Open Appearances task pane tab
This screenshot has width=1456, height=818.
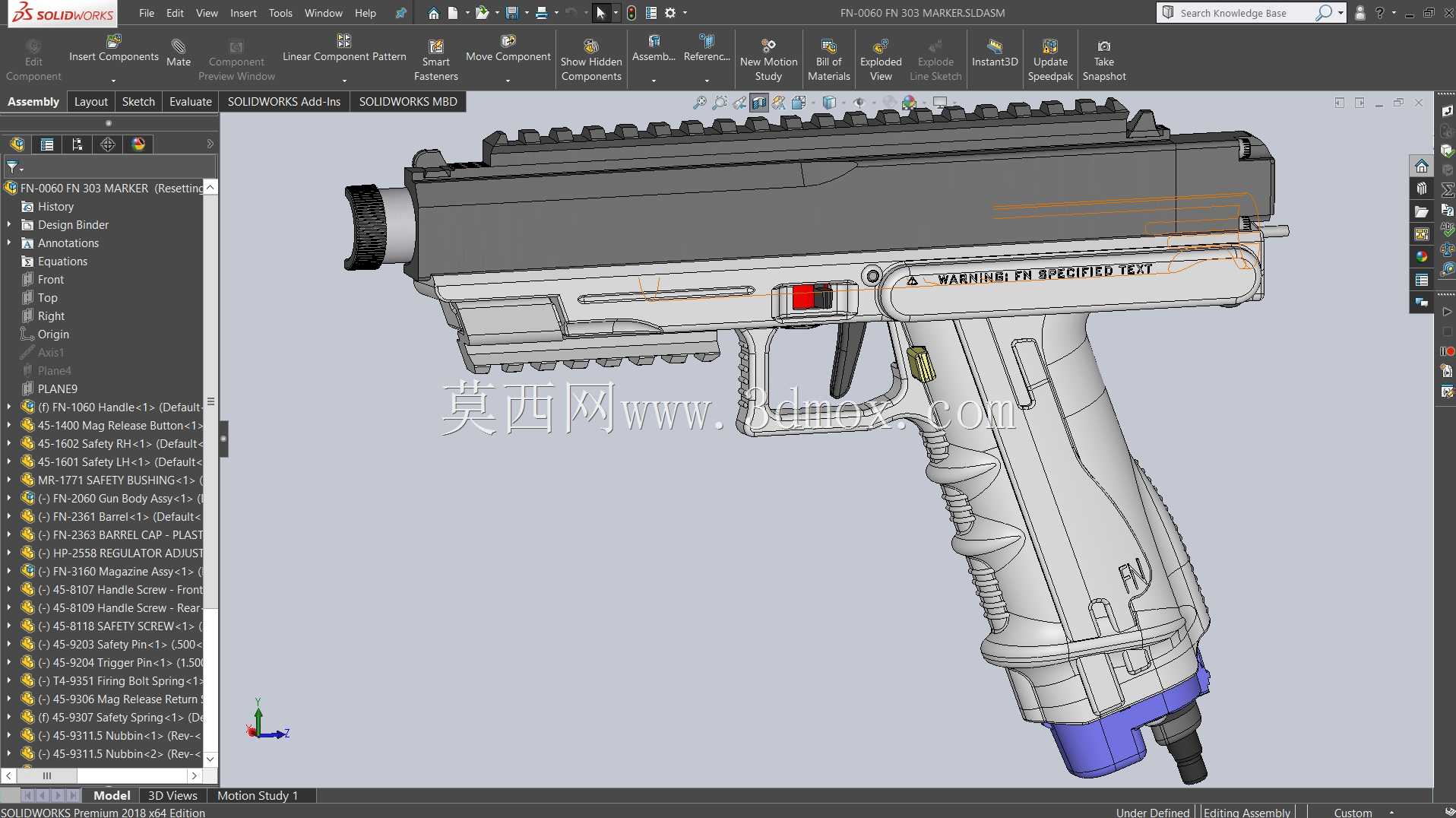1422,258
